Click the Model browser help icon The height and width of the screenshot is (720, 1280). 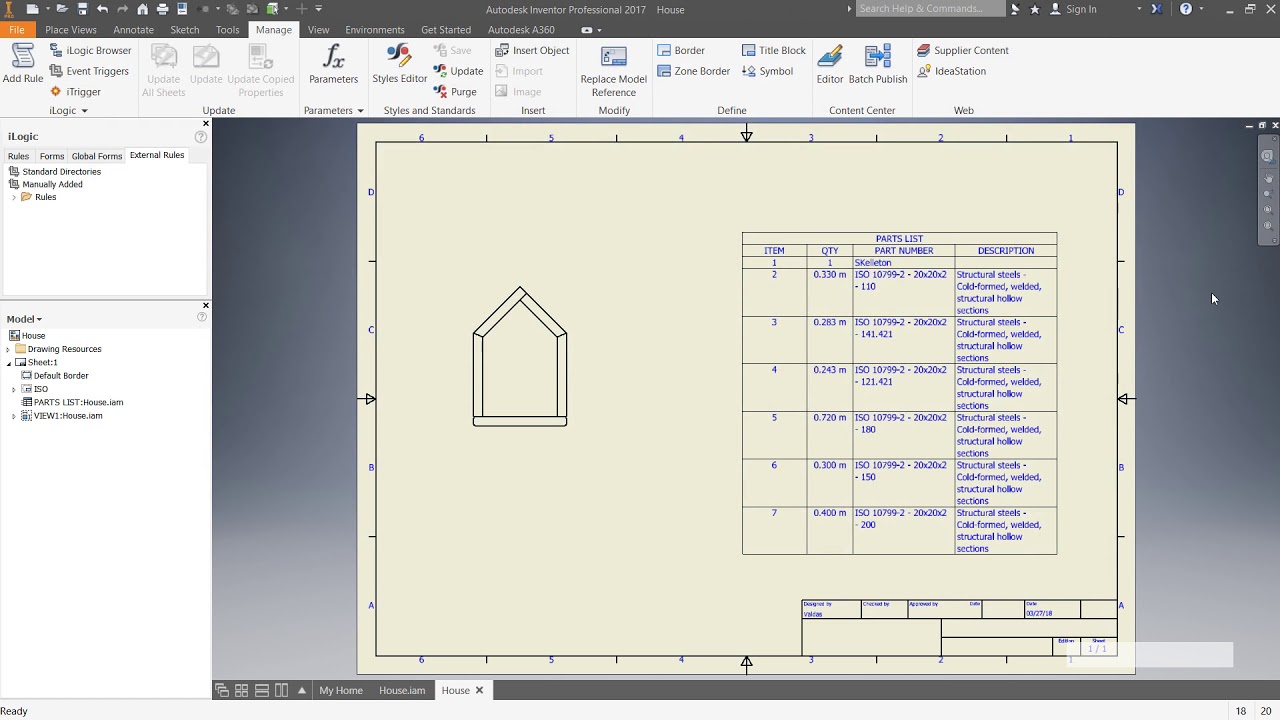pos(201,317)
